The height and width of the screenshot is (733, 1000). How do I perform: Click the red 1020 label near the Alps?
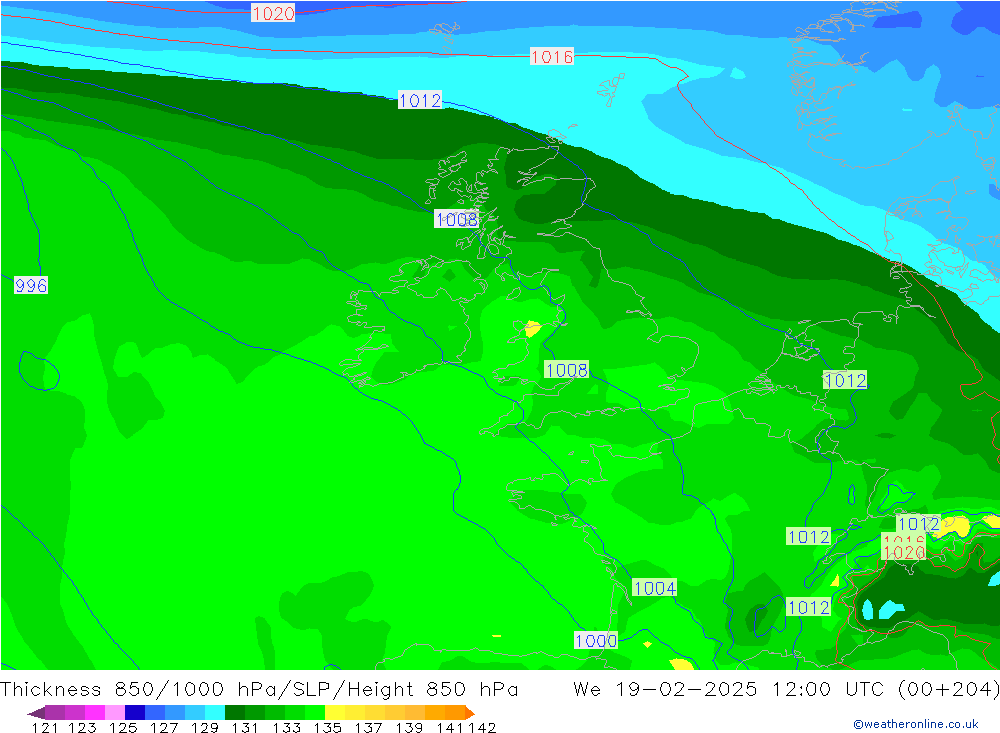(x=904, y=552)
